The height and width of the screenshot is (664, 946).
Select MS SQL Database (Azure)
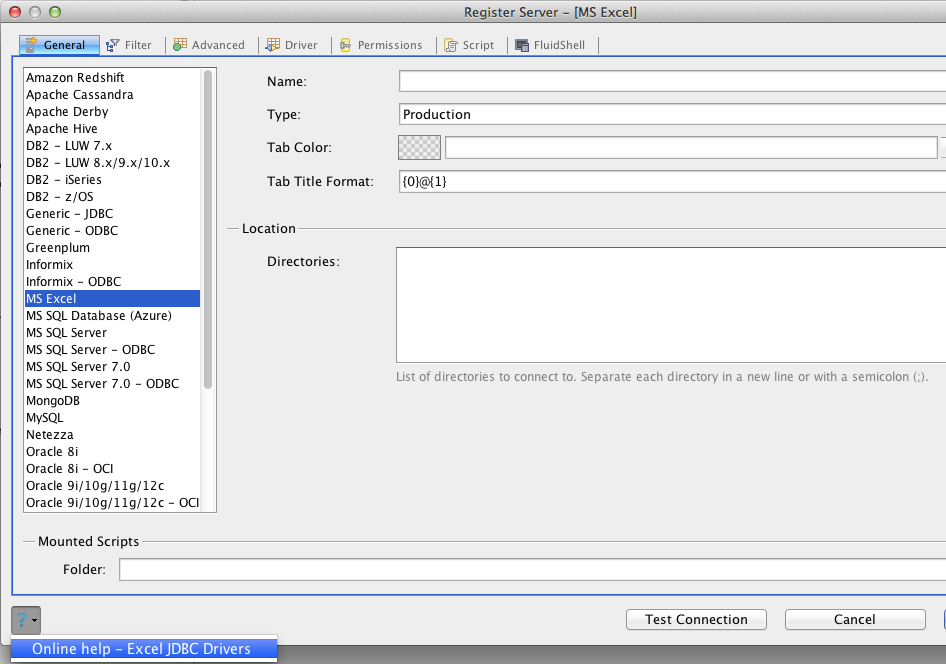pos(112,315)
